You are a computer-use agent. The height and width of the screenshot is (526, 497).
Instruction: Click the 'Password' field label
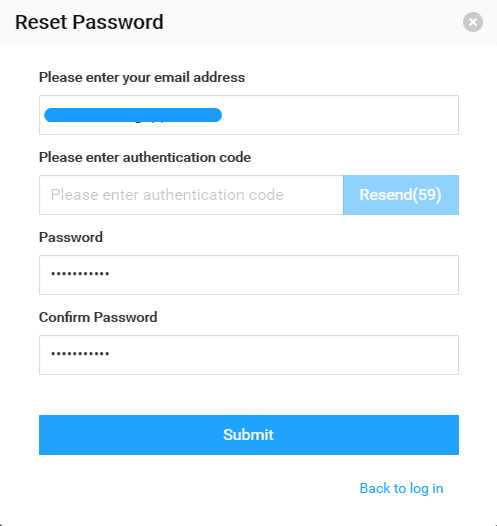pos(71,237)
